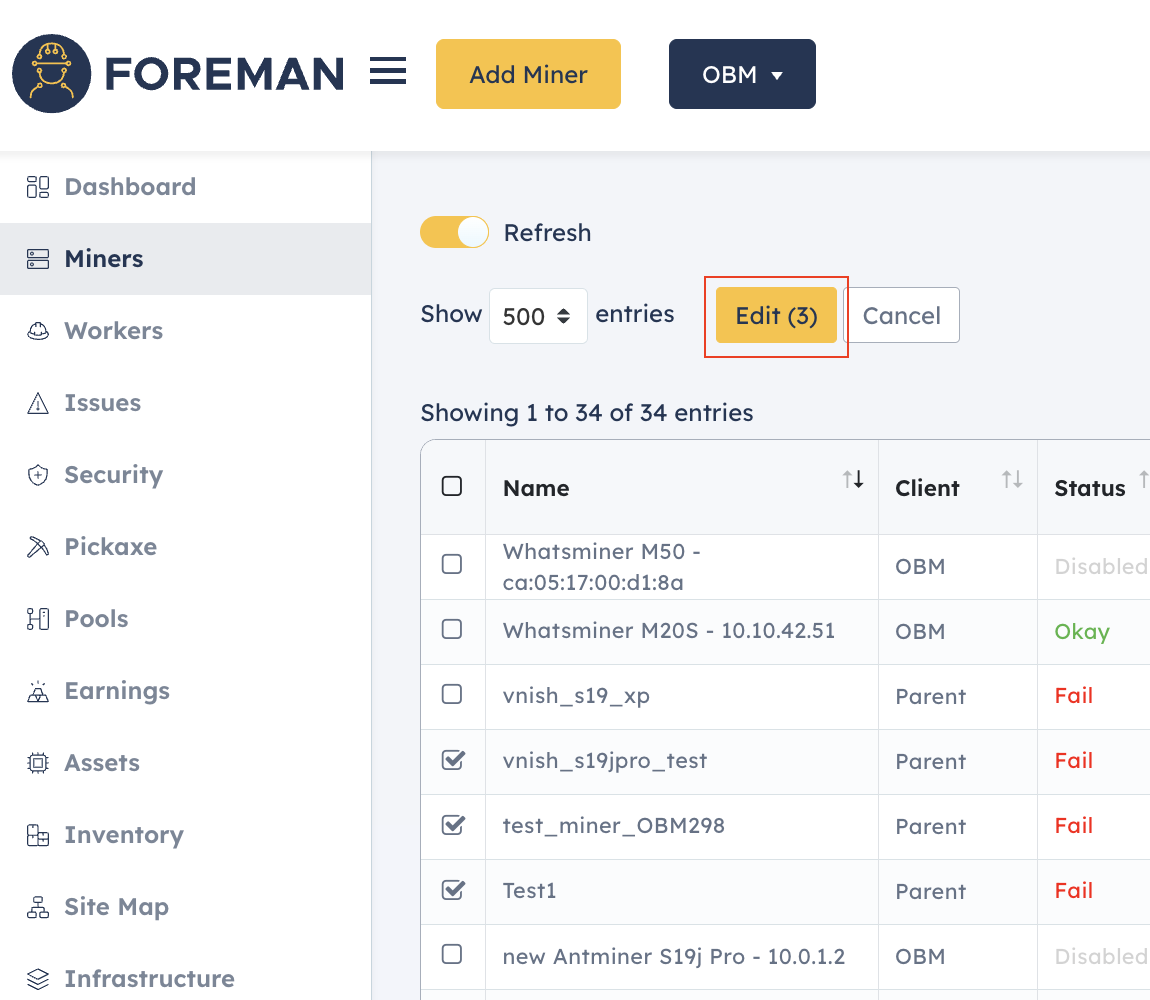1150x1000 pixels.
Task: Click the Site Map hierarchy icon
Action: [x=38, y=907]
